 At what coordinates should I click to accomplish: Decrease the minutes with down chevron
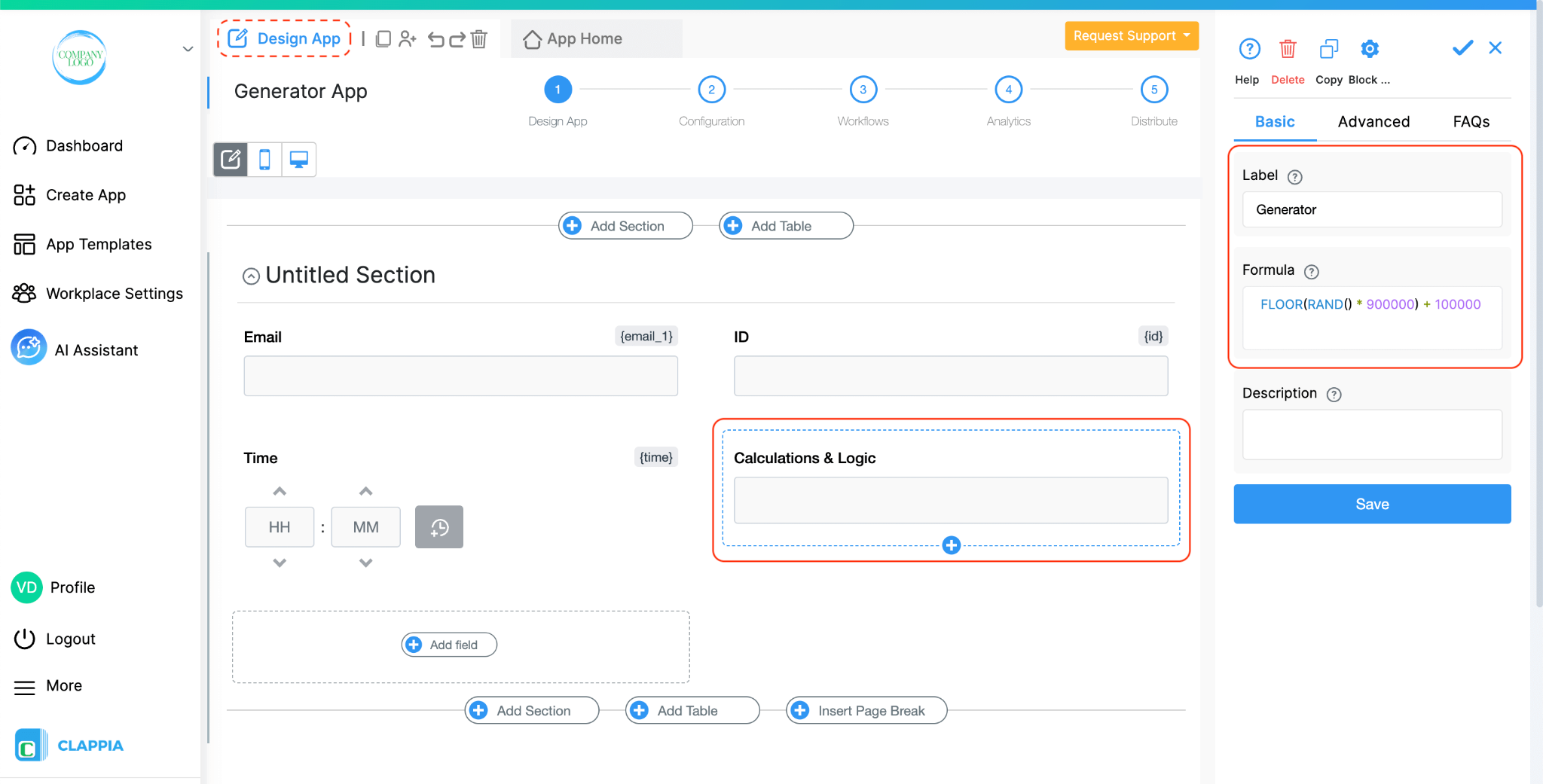tap(365, 563)
